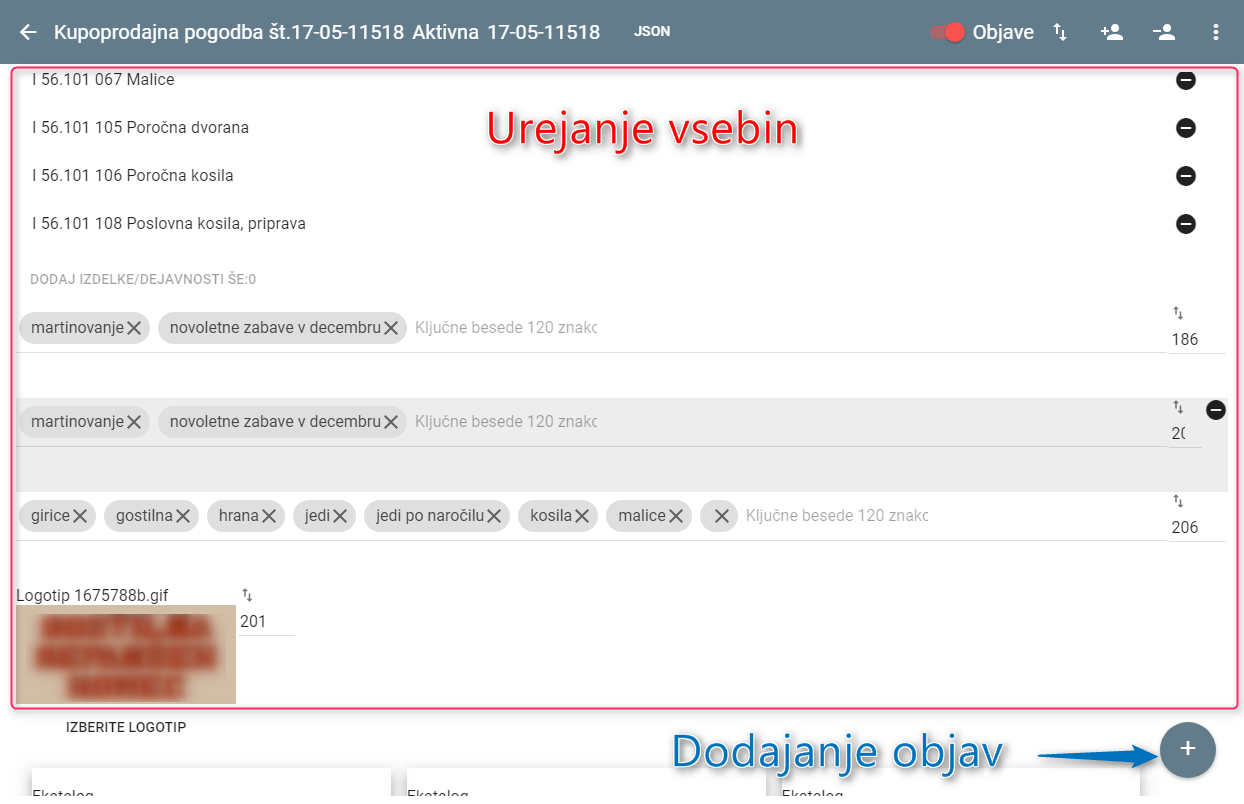Remove 'martinovanje' chip in first keyword row
This screenshot has height=804, width=1244.
coord(134,328)
